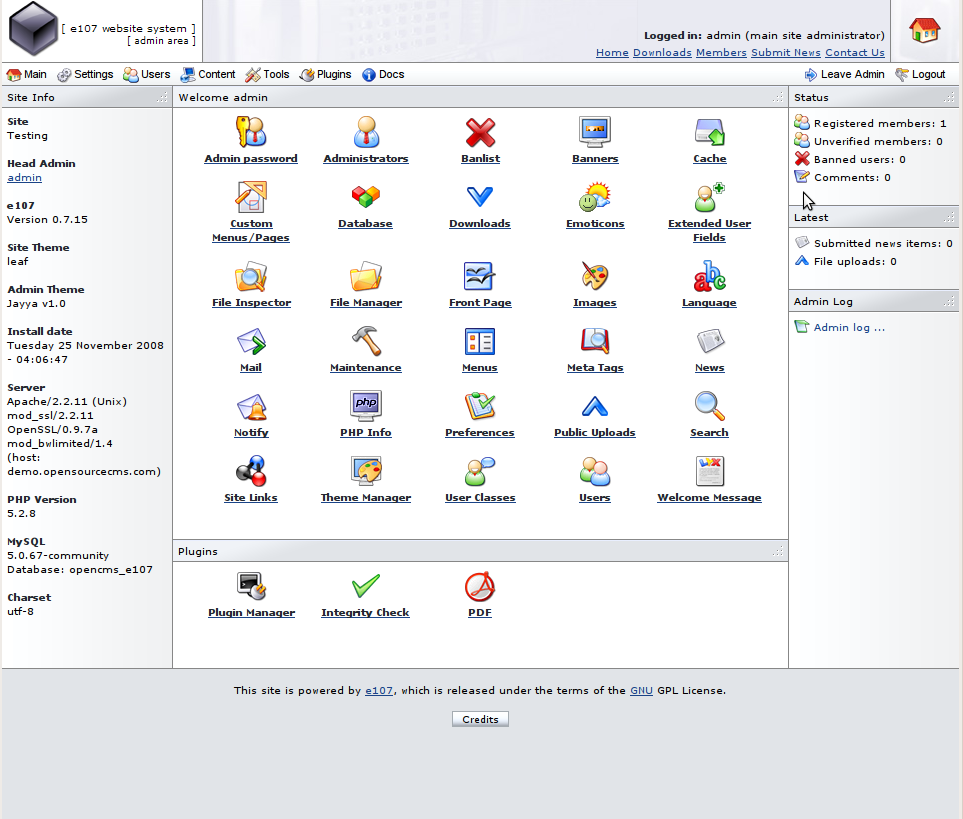
Task: Open the Tools menu
Action: click(267, 74)
